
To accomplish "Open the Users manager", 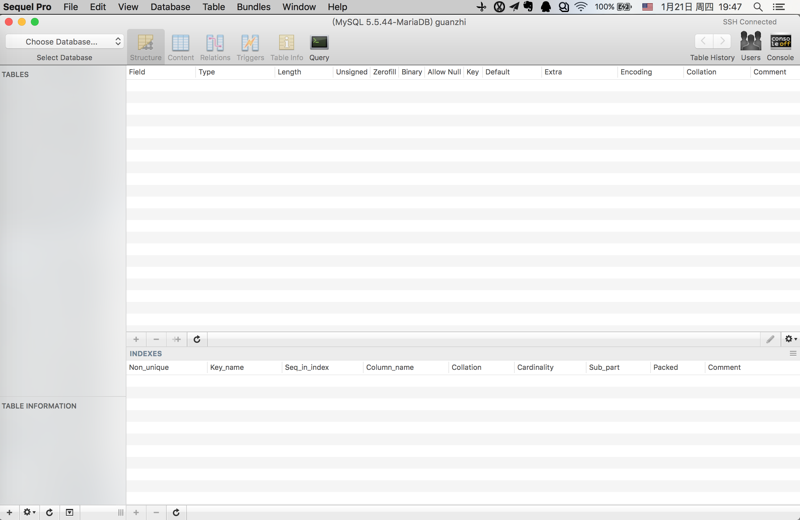I will (751, 46).
